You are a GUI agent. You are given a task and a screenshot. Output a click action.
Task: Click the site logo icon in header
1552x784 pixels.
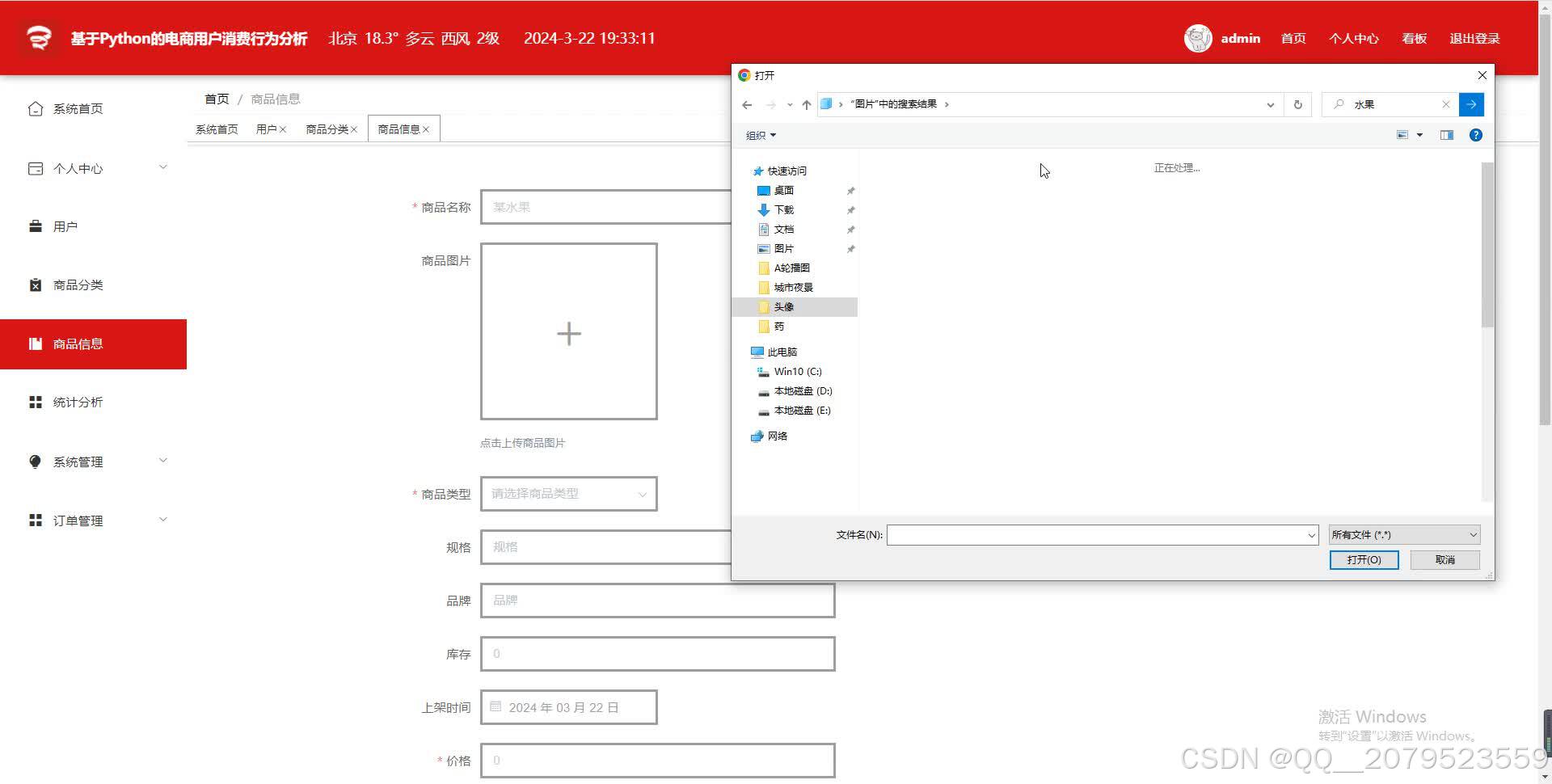(39, 38)
